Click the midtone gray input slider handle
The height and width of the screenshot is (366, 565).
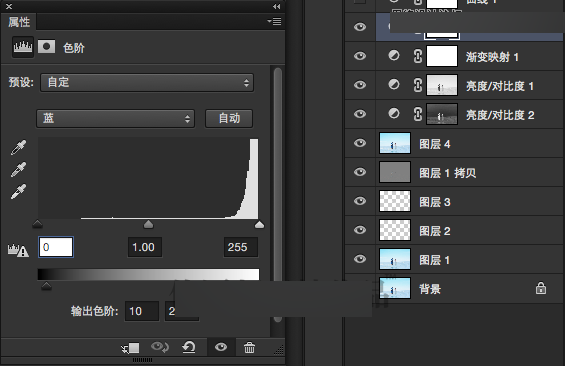coord(148,225)
